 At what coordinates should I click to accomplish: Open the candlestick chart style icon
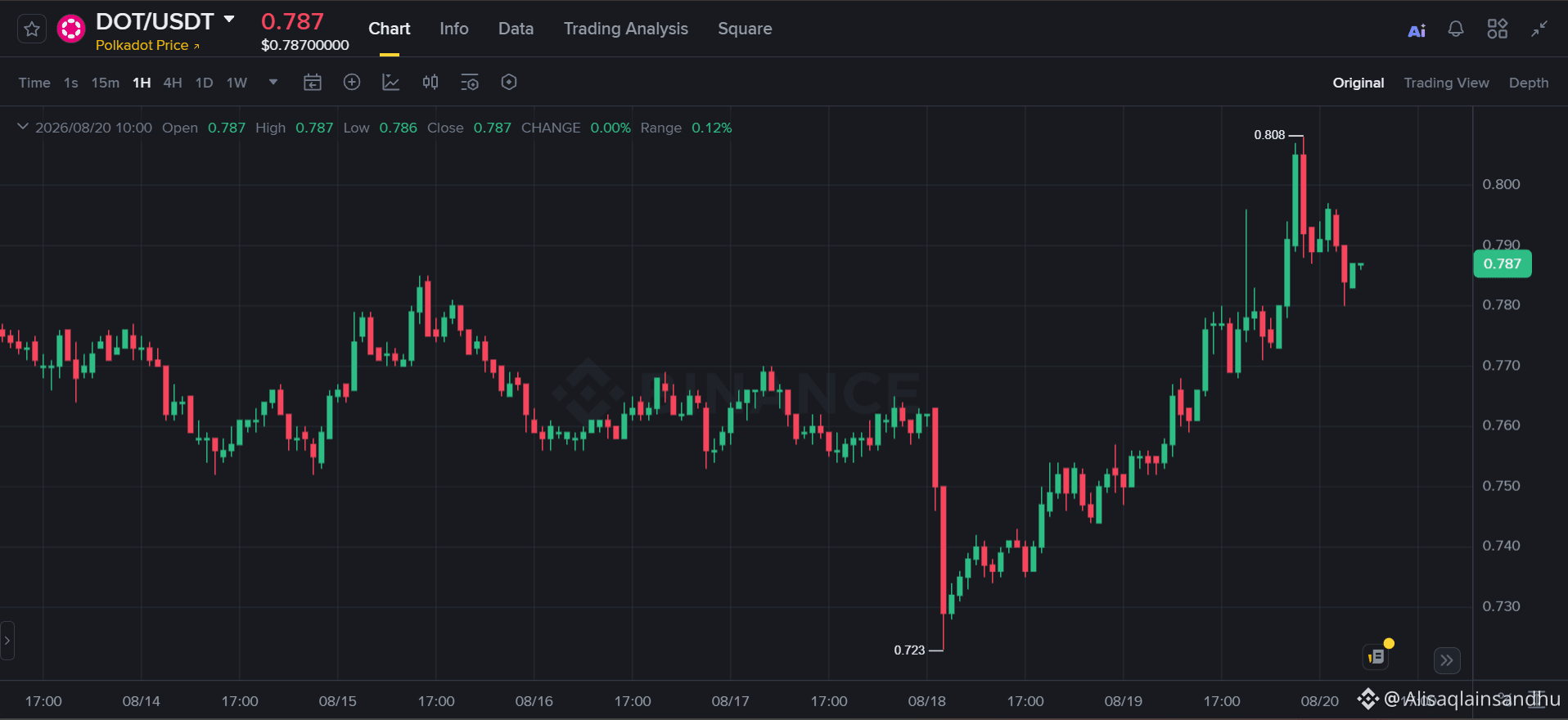pos(430,83)
